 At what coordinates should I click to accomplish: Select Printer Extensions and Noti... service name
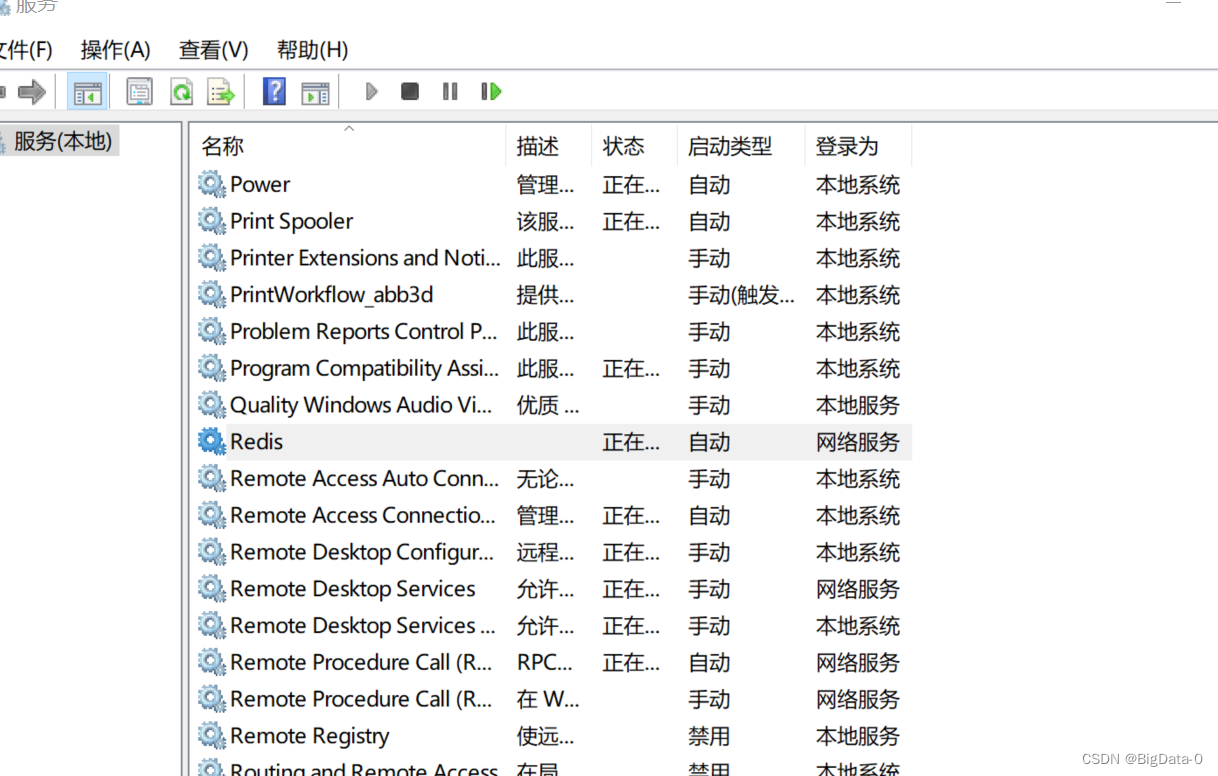[365, 258]
